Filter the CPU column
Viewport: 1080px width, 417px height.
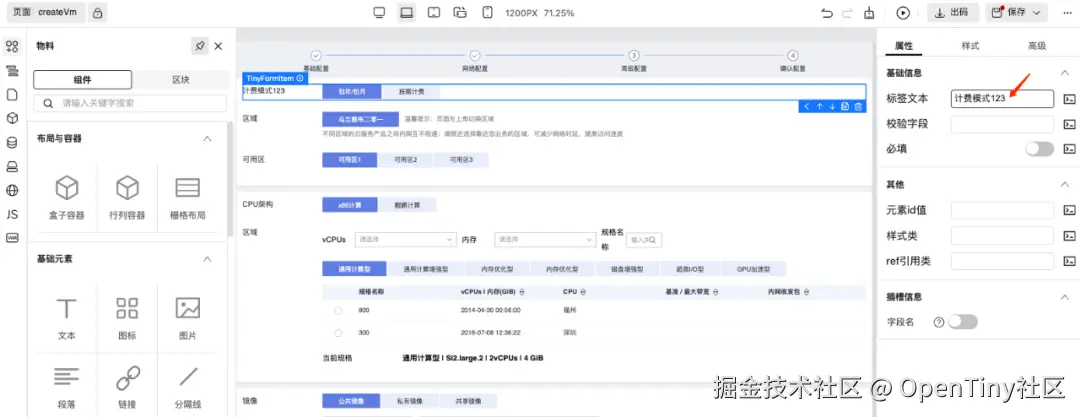coord(583,292)
